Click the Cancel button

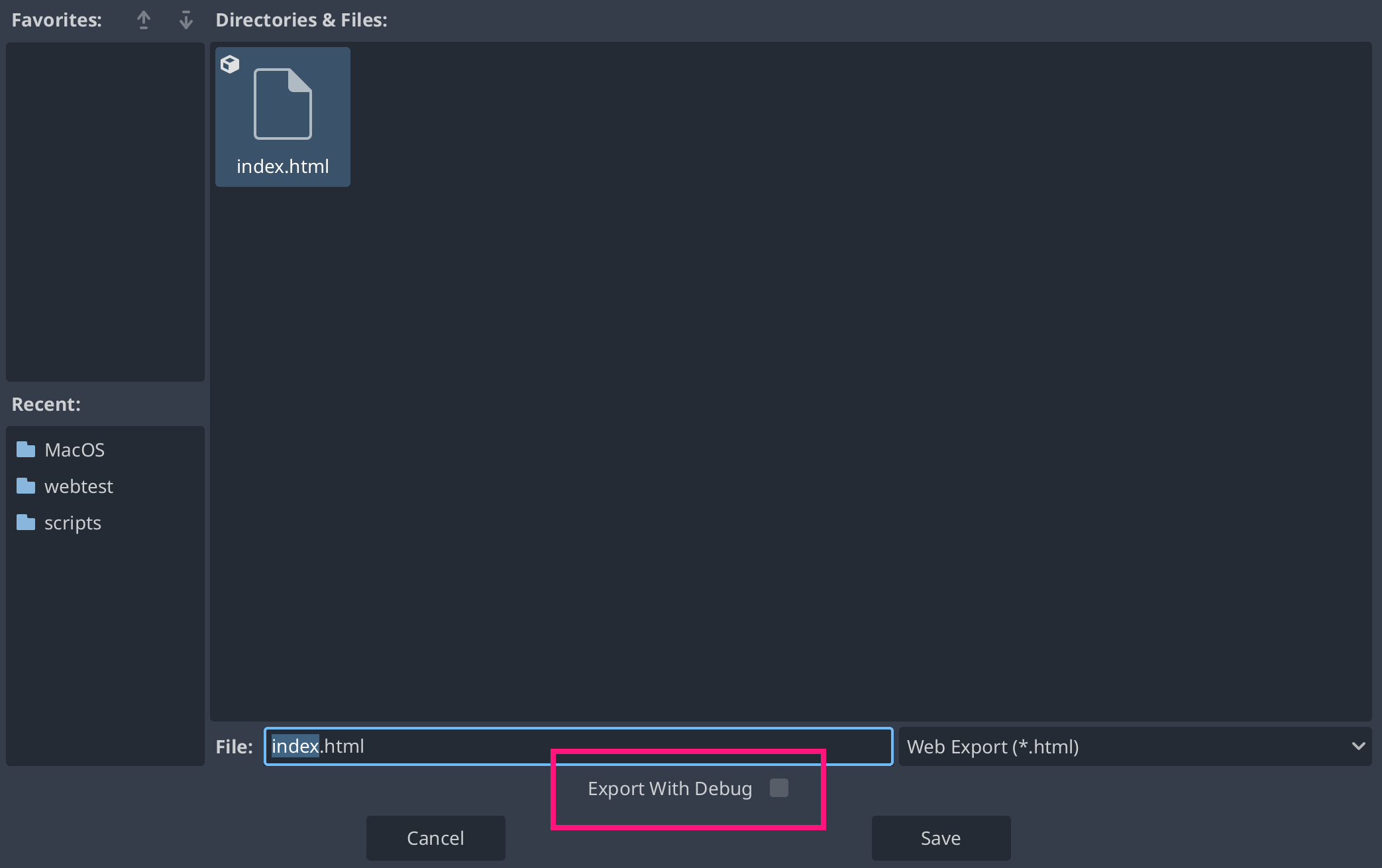(x=435, y=837)
